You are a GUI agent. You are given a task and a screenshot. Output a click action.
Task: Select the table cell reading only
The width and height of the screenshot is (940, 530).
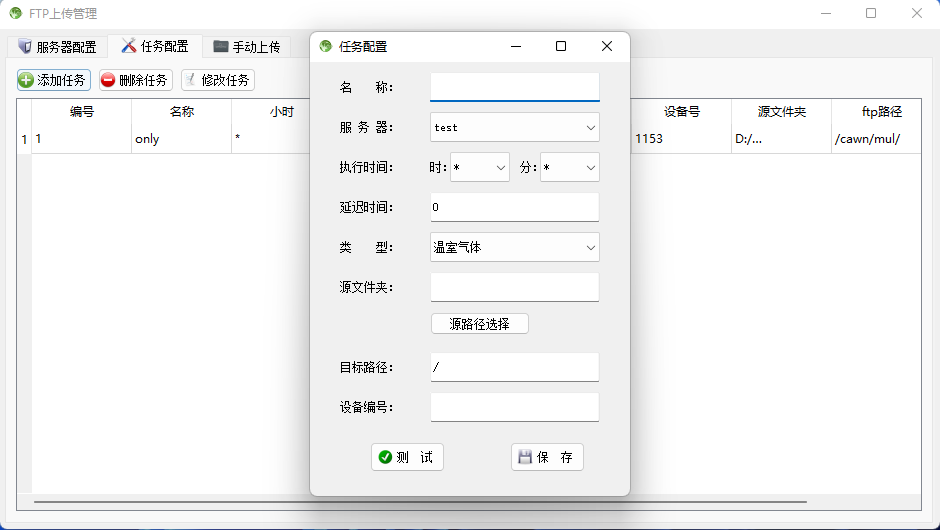(182, 138)
